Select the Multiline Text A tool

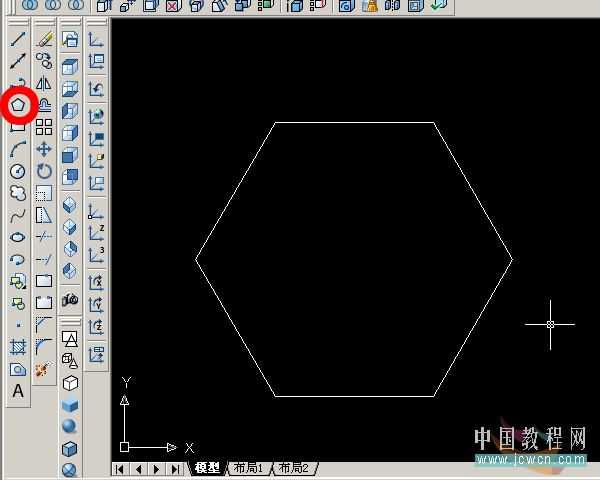coord(18,391)
